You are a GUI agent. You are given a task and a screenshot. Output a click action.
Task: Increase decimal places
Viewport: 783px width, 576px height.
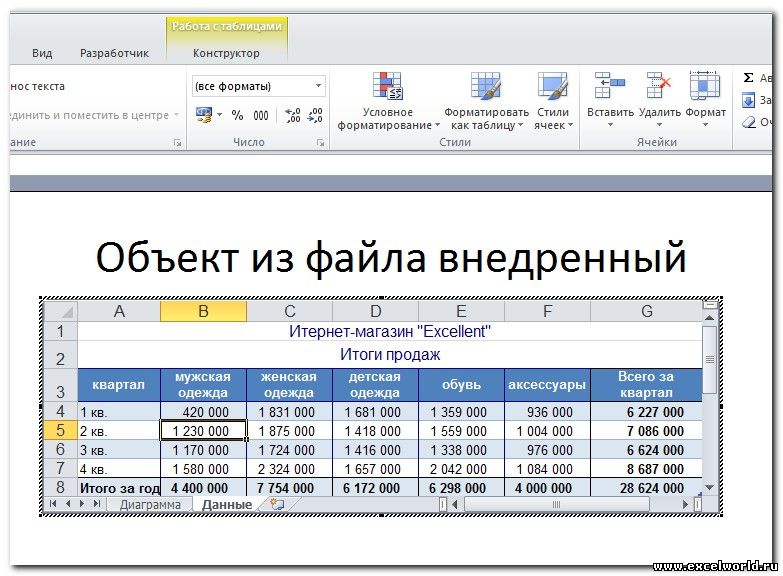point(293,115)
